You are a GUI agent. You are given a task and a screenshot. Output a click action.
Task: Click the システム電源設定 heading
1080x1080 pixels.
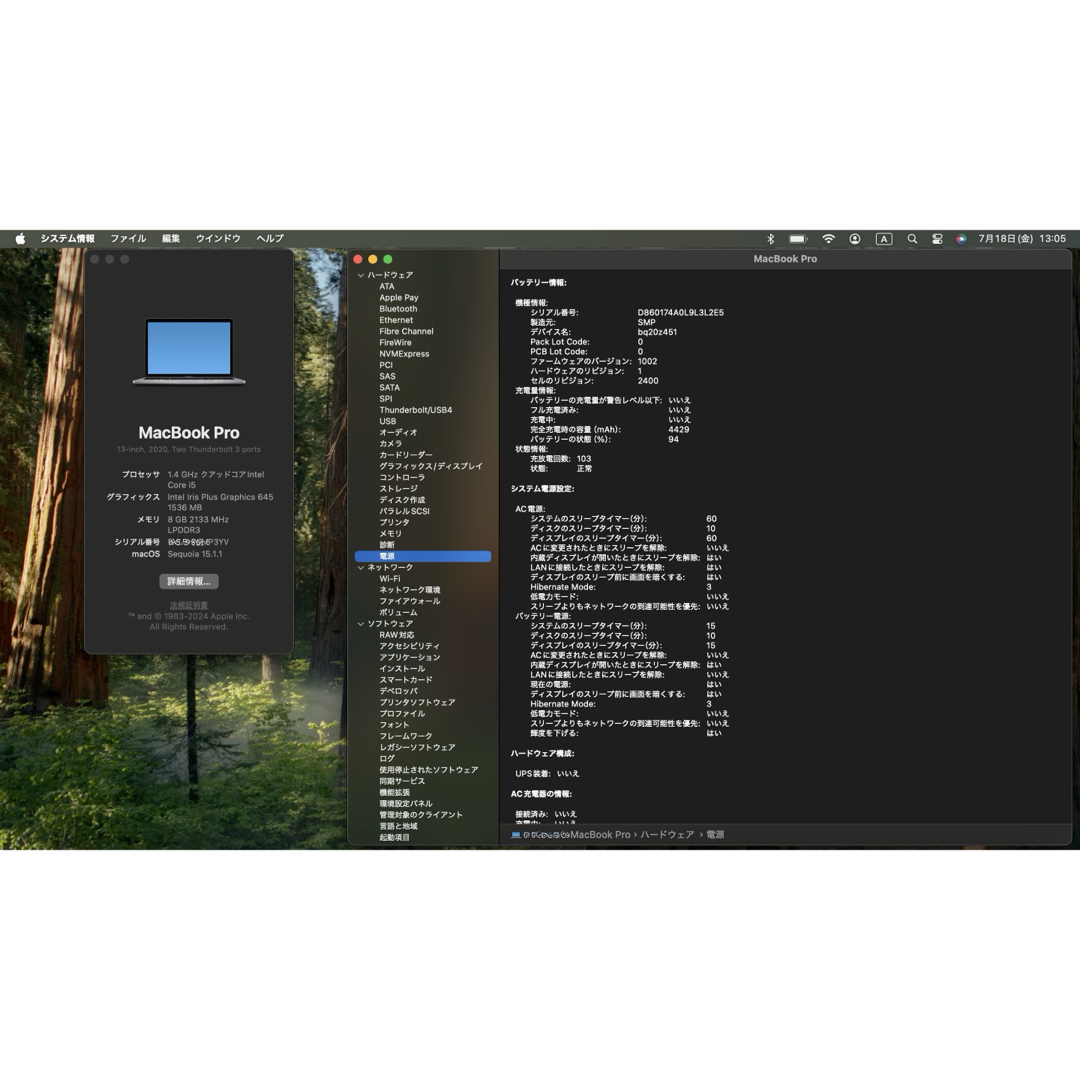(x=543, y=489)
